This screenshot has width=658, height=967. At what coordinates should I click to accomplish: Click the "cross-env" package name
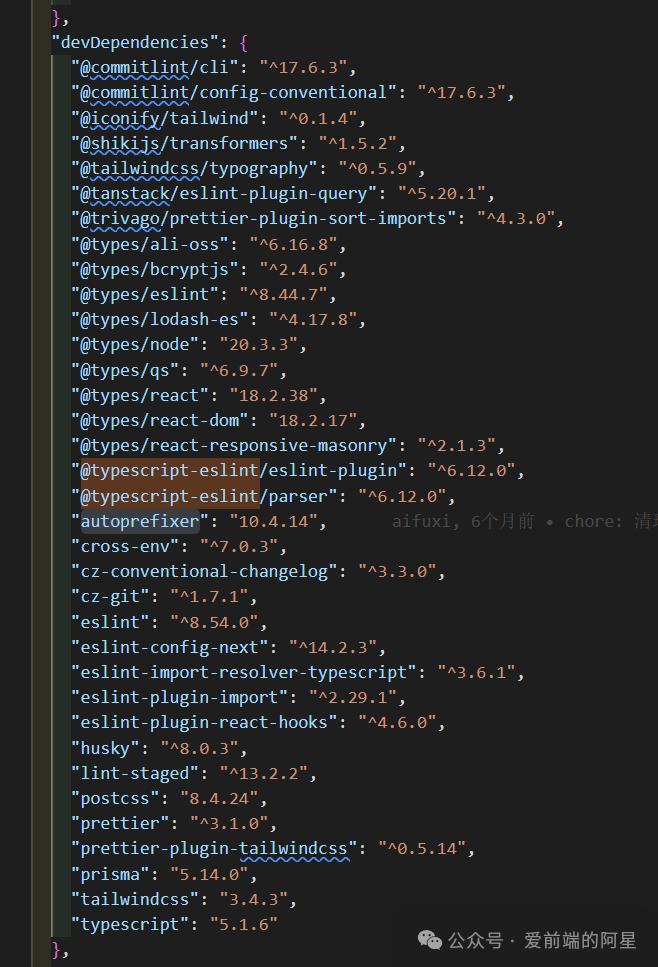tap(125, 546)
